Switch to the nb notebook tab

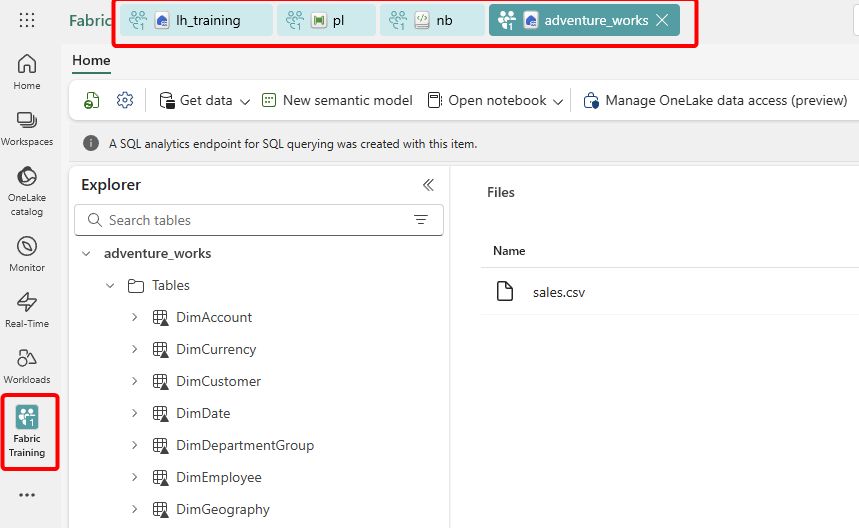(432, 20)
